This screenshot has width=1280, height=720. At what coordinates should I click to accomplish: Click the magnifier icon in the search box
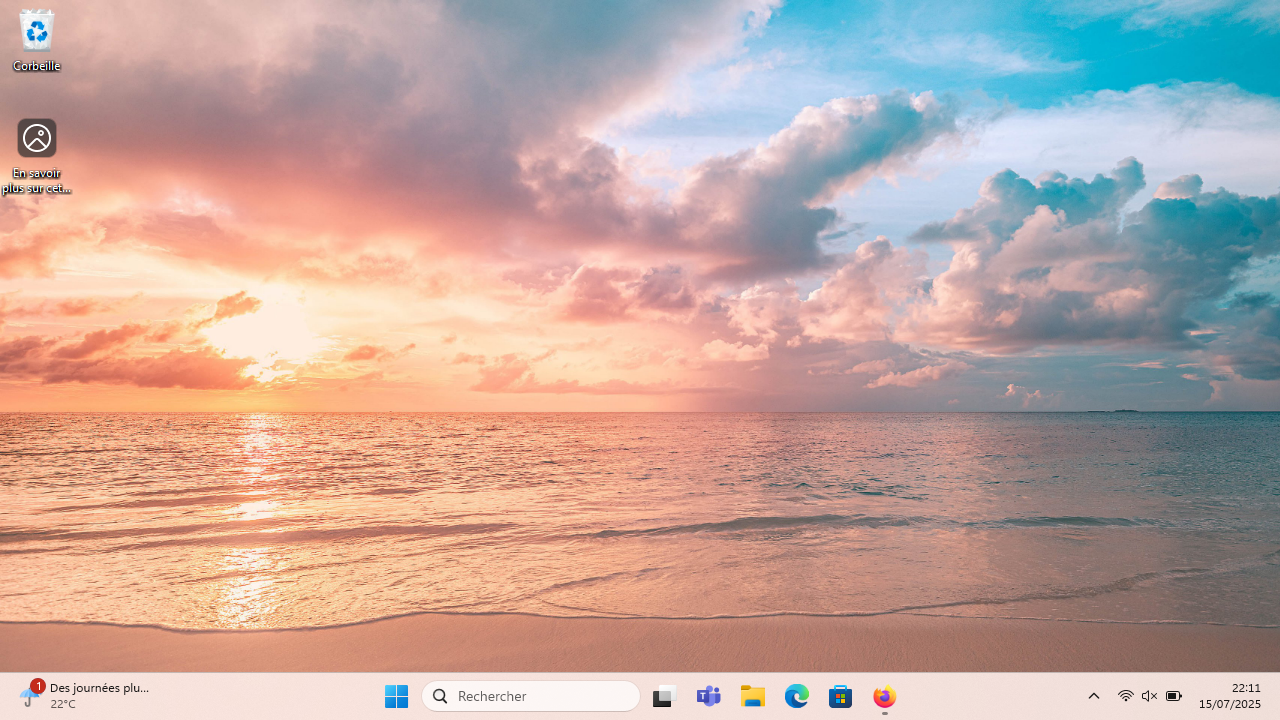(440, 697)
